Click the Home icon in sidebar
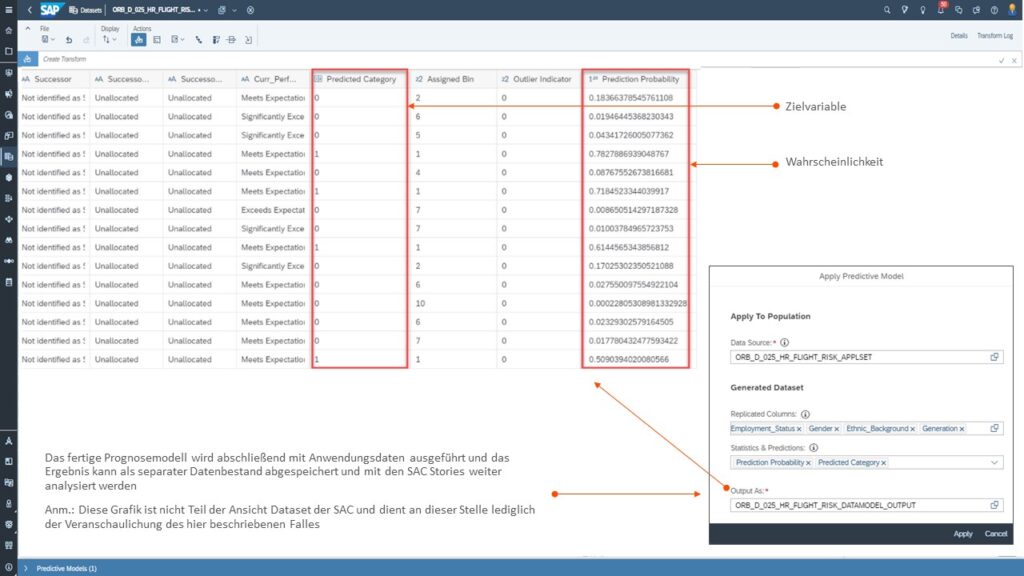Screen dimensions: 1024x576 9,30
